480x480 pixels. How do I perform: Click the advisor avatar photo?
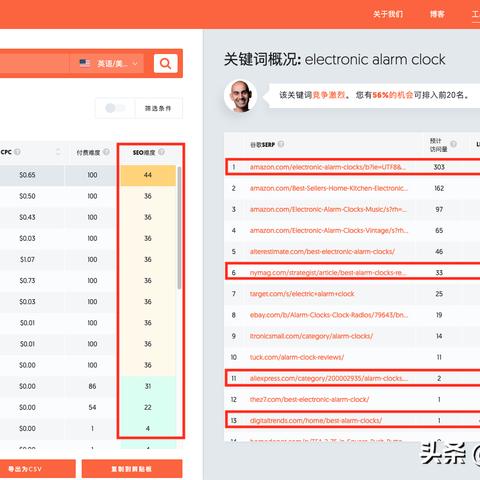[240, 96]
